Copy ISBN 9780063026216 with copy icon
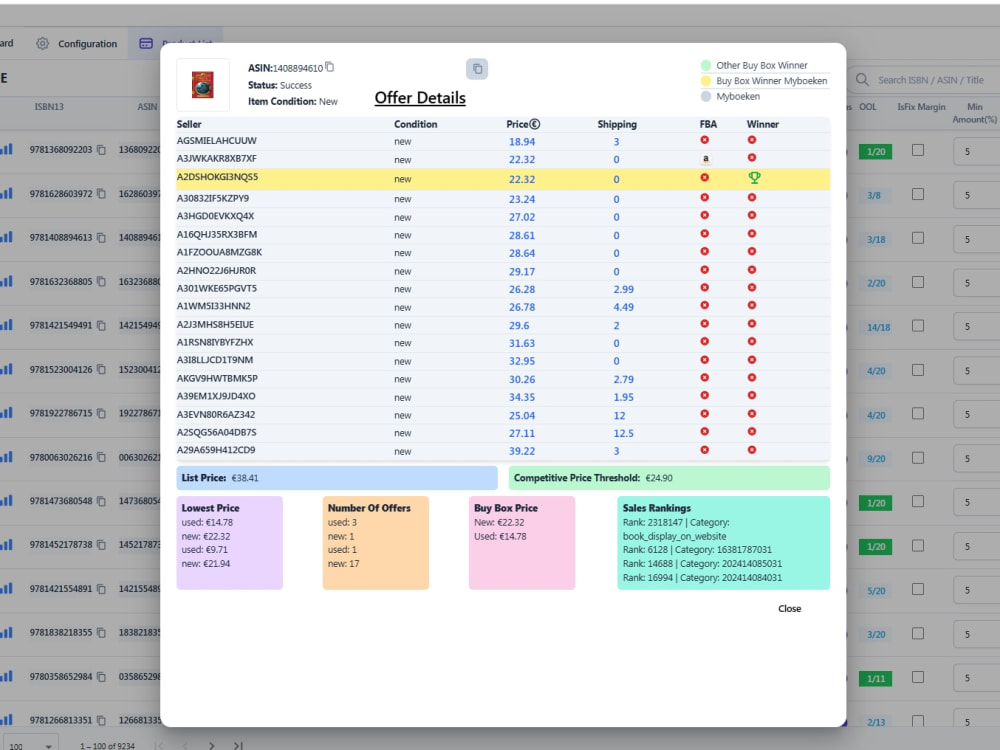This screenshot has height=750, width=1000. pos(101,457)
